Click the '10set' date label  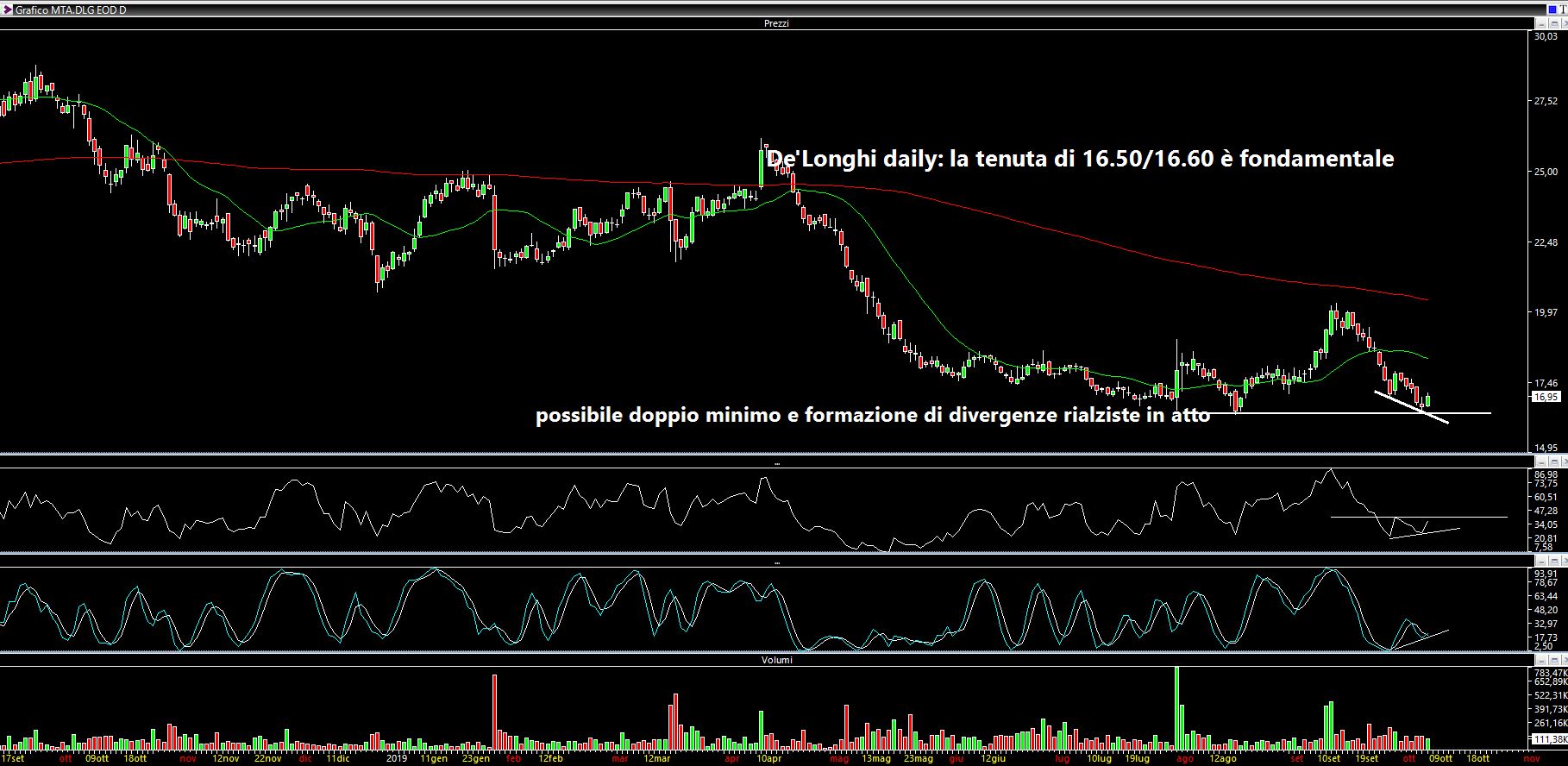(x=1328, y=759)
